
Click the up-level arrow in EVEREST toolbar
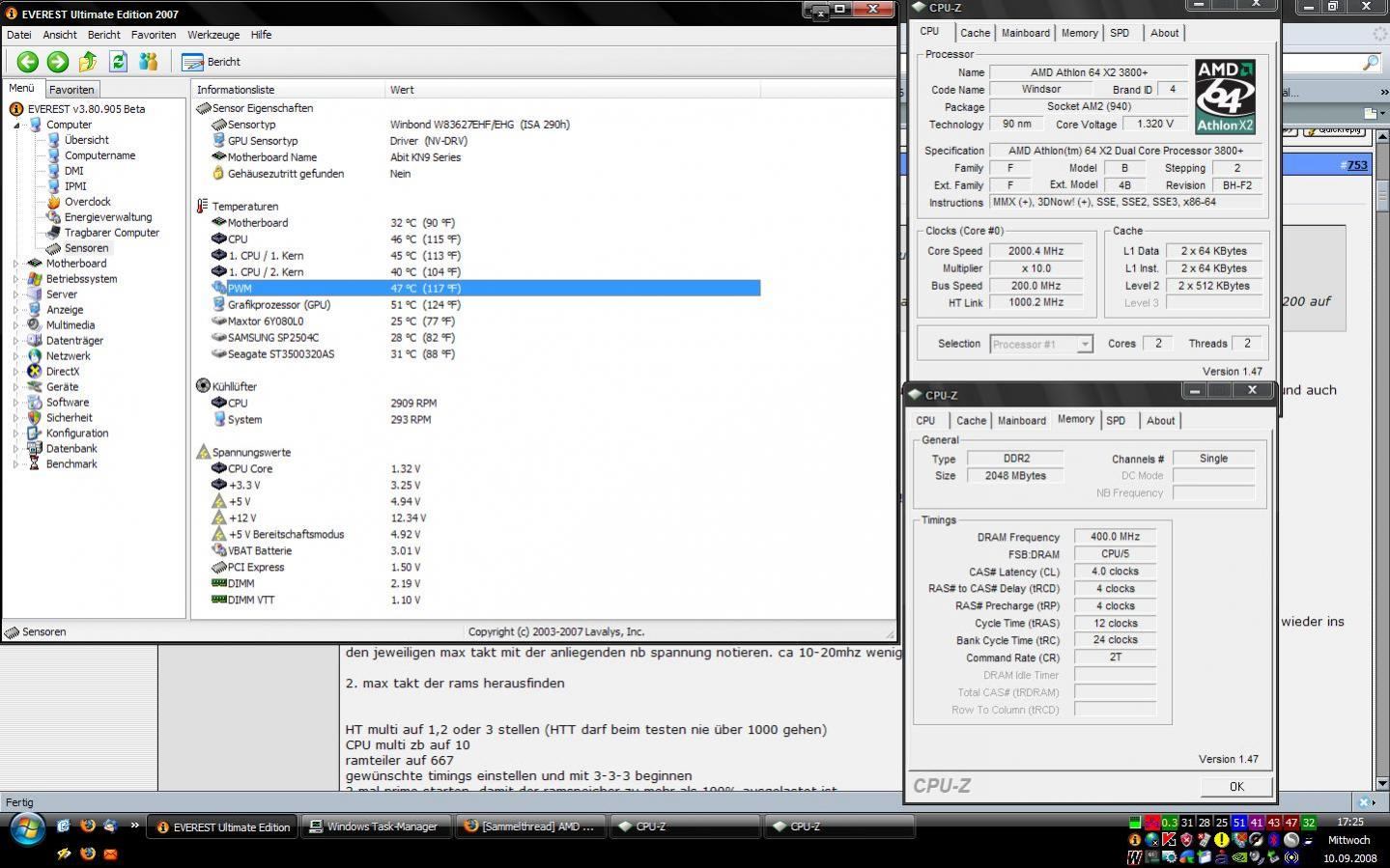(88, 62)
